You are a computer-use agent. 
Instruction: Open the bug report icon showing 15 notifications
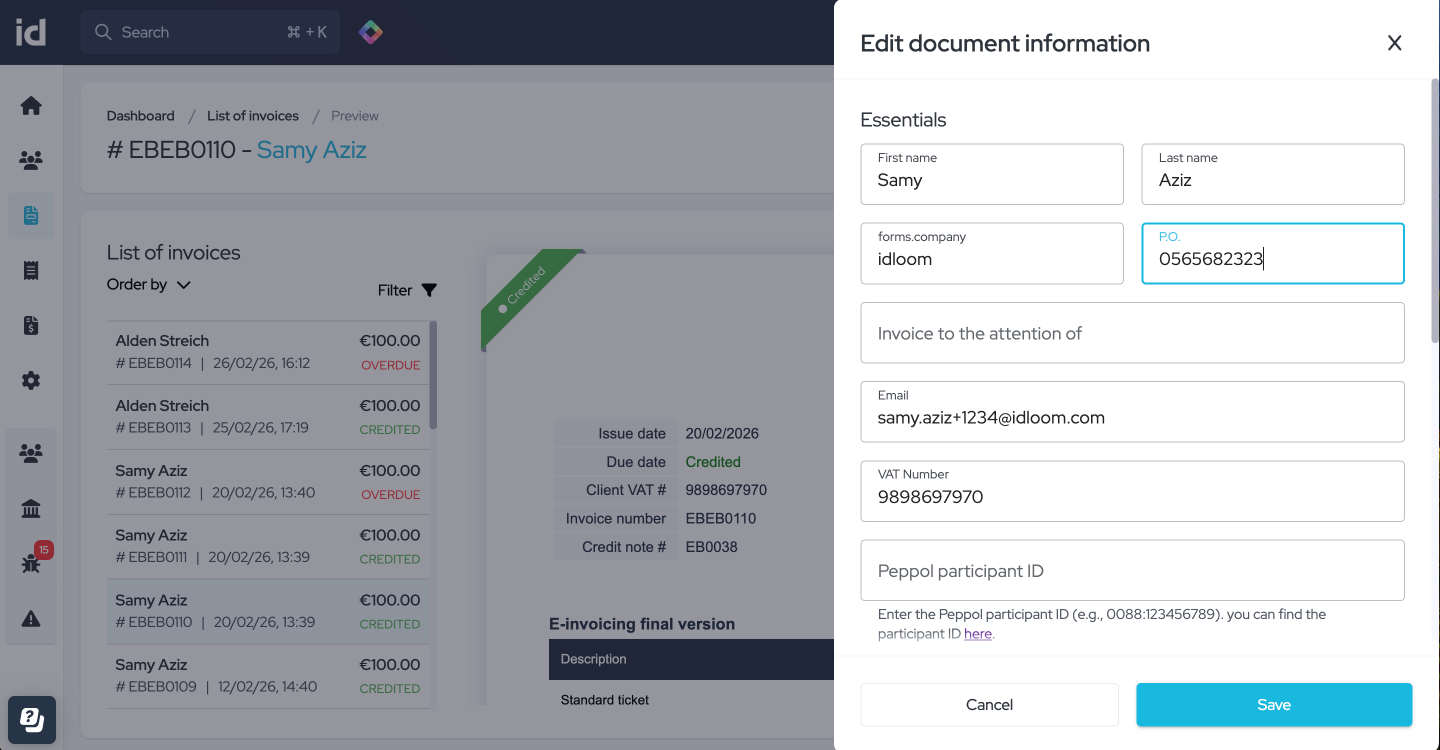click(x=31, y=563)
